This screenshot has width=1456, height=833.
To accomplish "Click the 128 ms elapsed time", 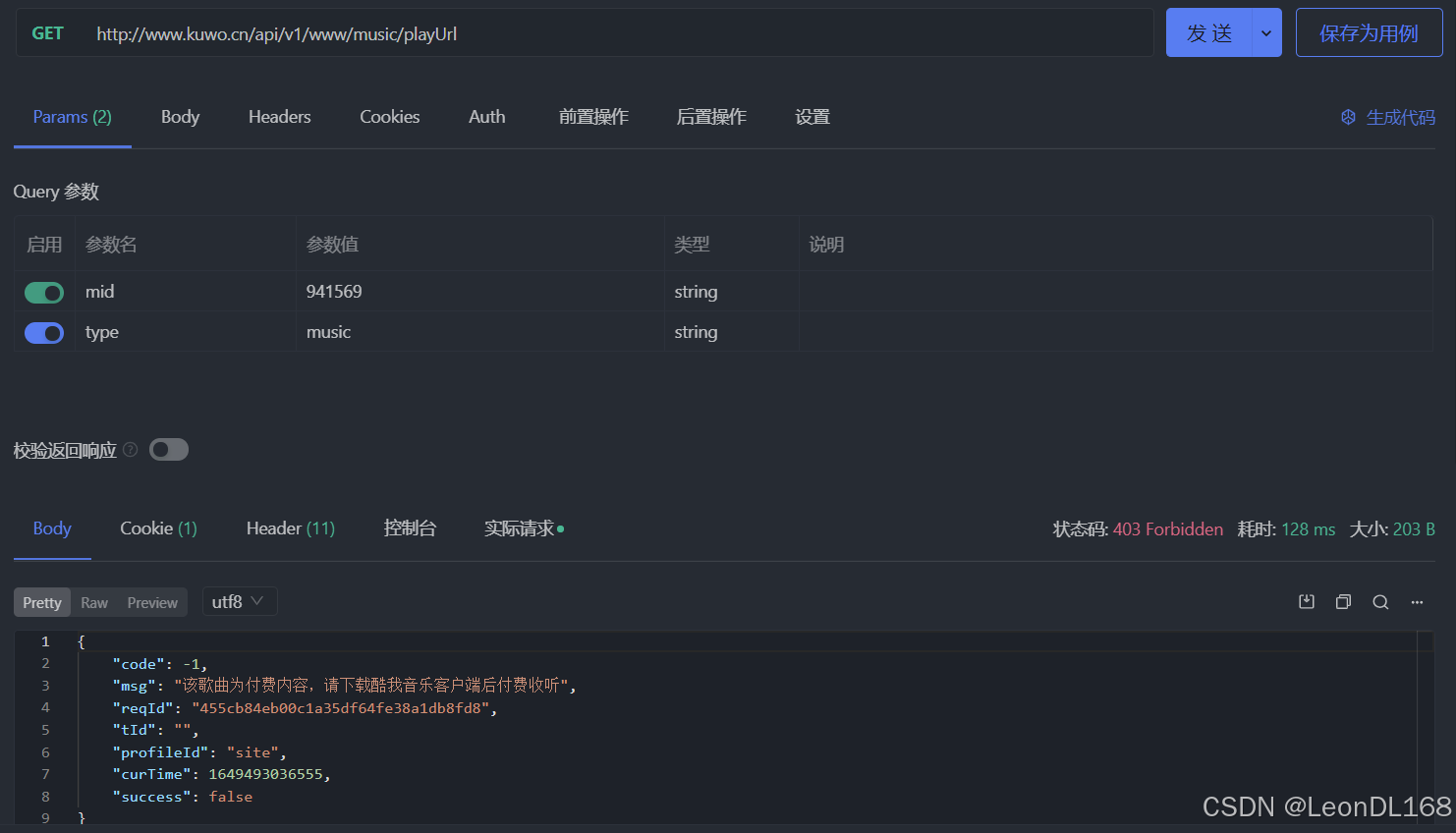I will [x=1309, y=529].
